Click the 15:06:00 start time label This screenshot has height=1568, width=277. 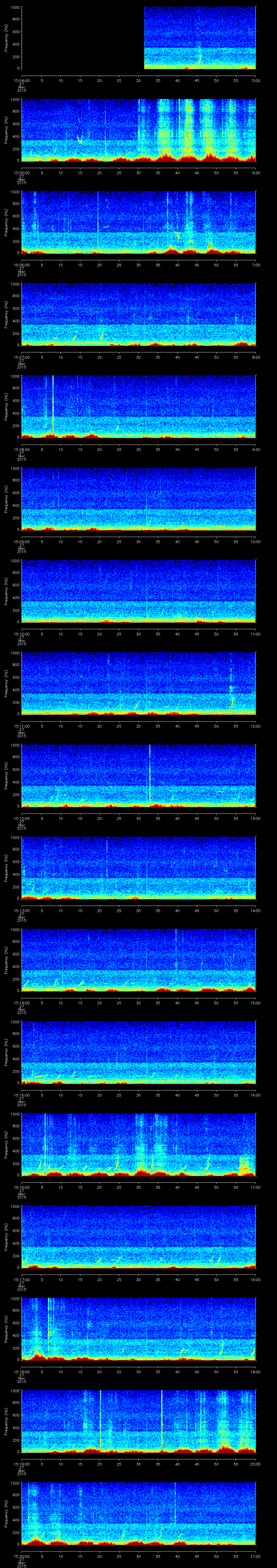click(x=22, y=265)
